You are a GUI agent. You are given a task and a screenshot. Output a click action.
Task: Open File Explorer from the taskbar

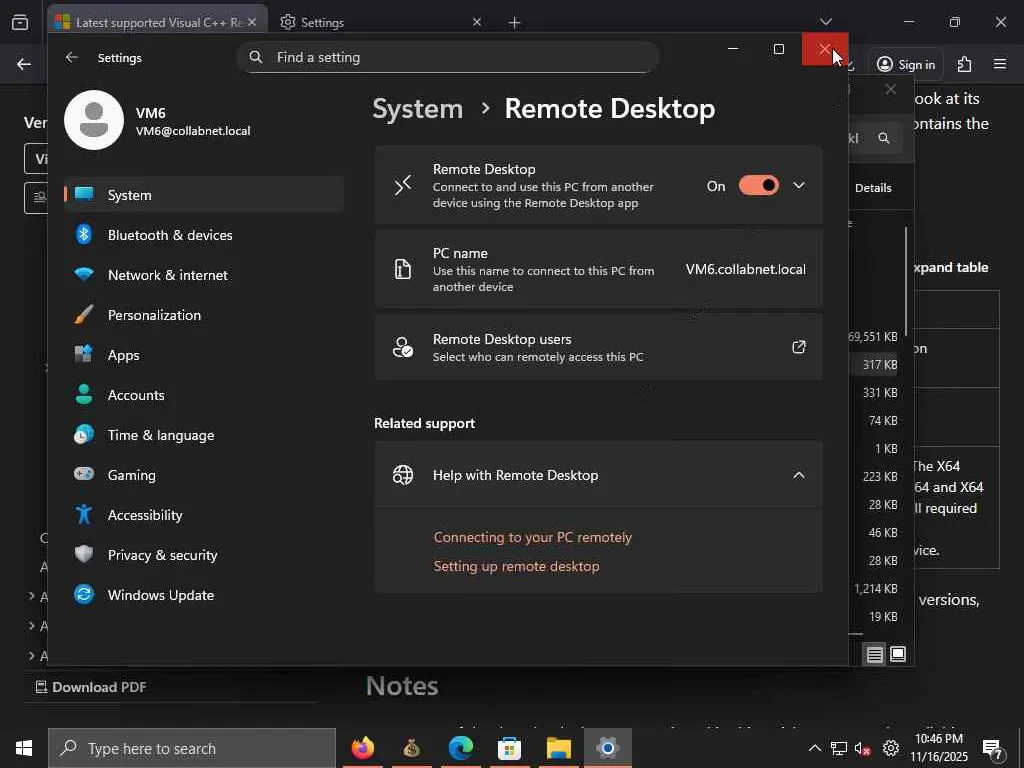coord(558,748)
